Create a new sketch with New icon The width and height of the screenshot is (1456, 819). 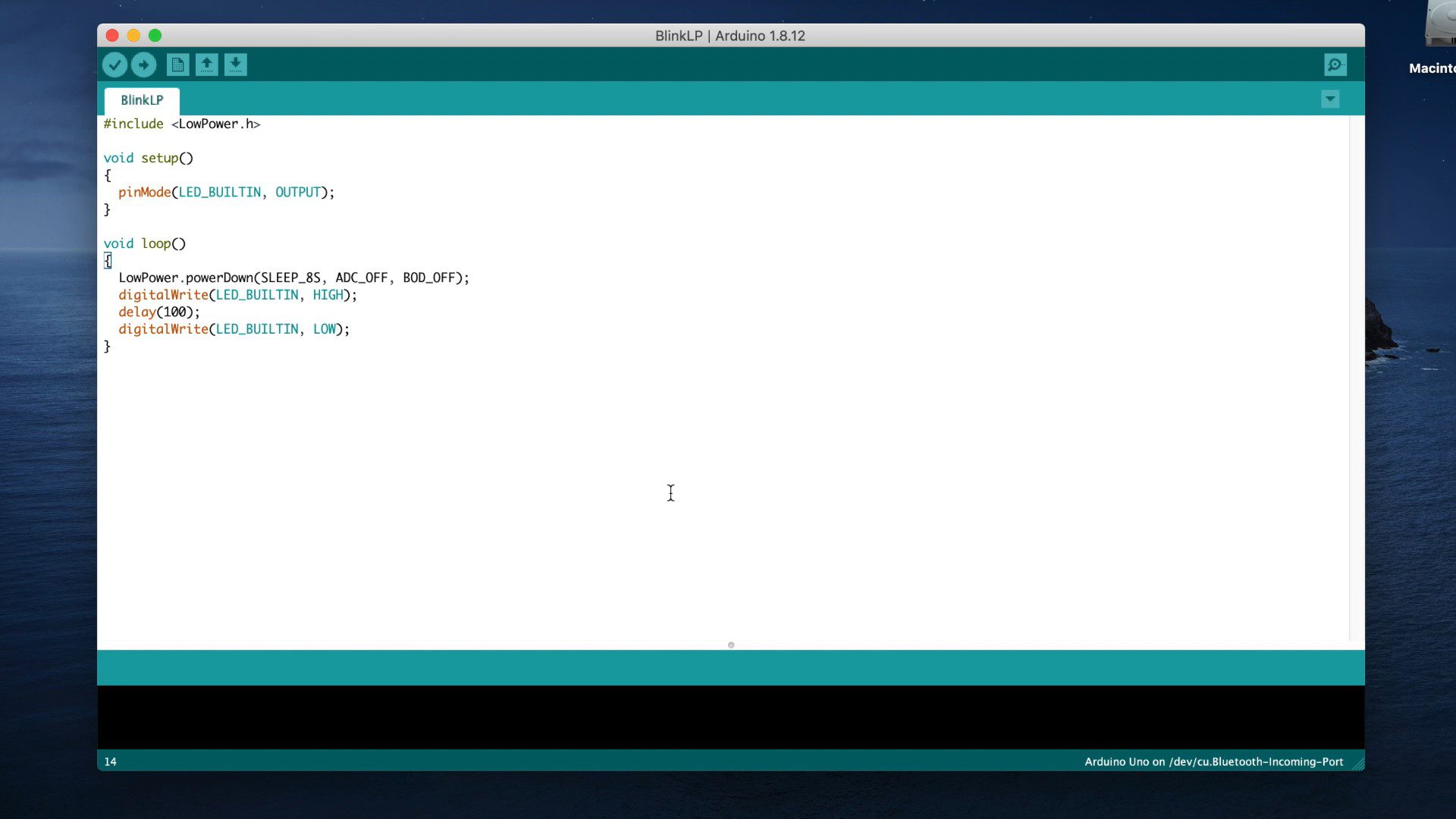coord(177,65)
